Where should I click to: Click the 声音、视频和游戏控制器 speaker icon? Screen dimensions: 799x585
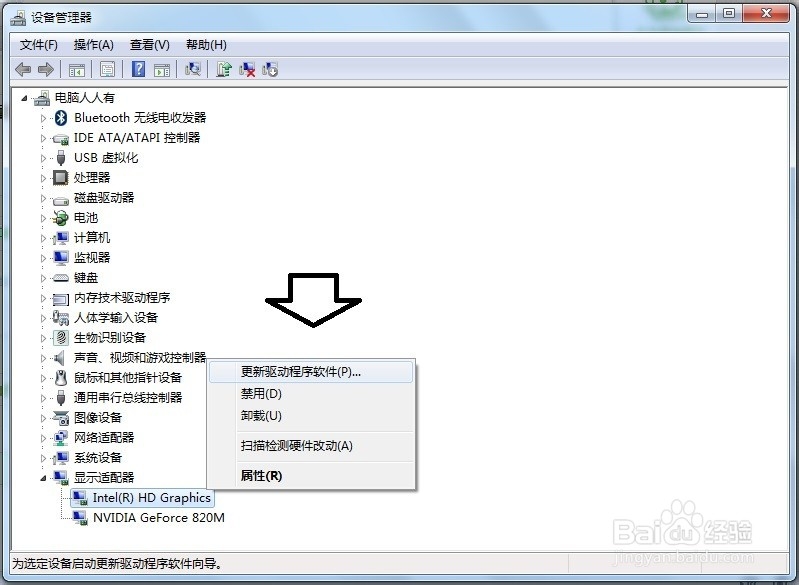click(60, 358)
